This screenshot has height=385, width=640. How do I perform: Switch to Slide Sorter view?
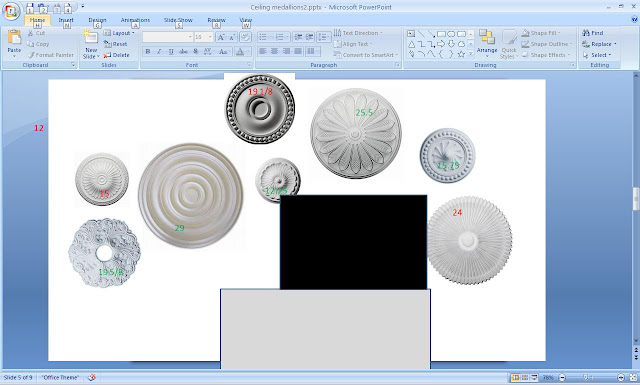[x=525, y=378]
